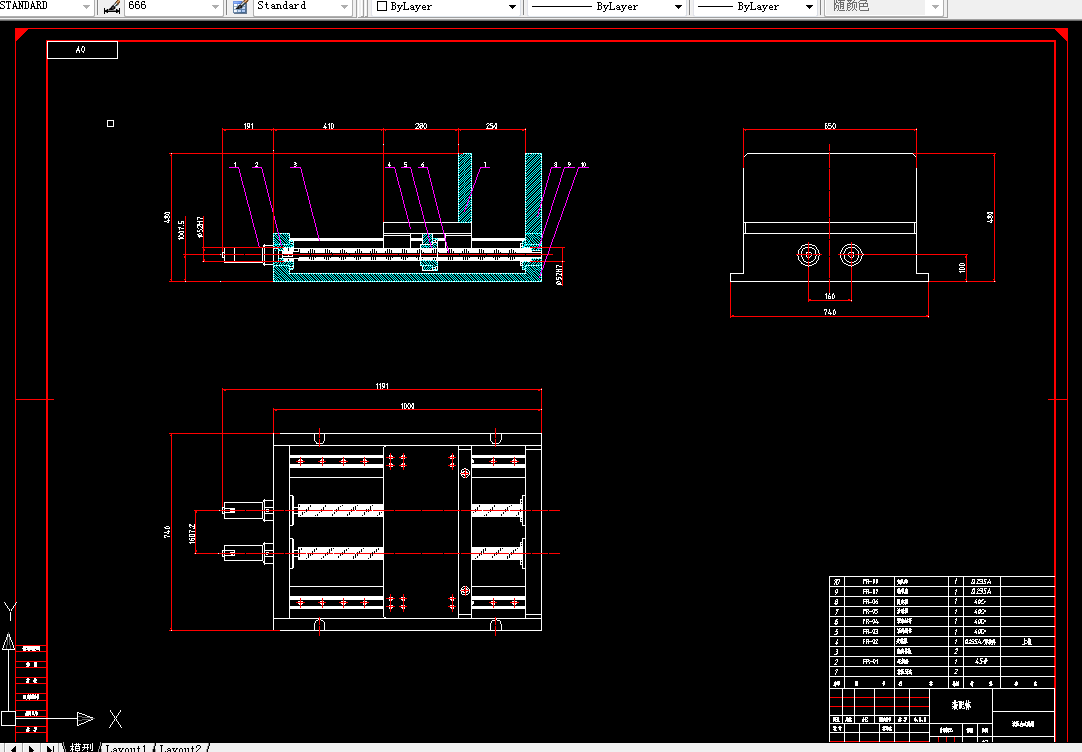Open the ByLayer lineweight dropdown
The image size is (1082, 752).
click(x=809, y=7)
